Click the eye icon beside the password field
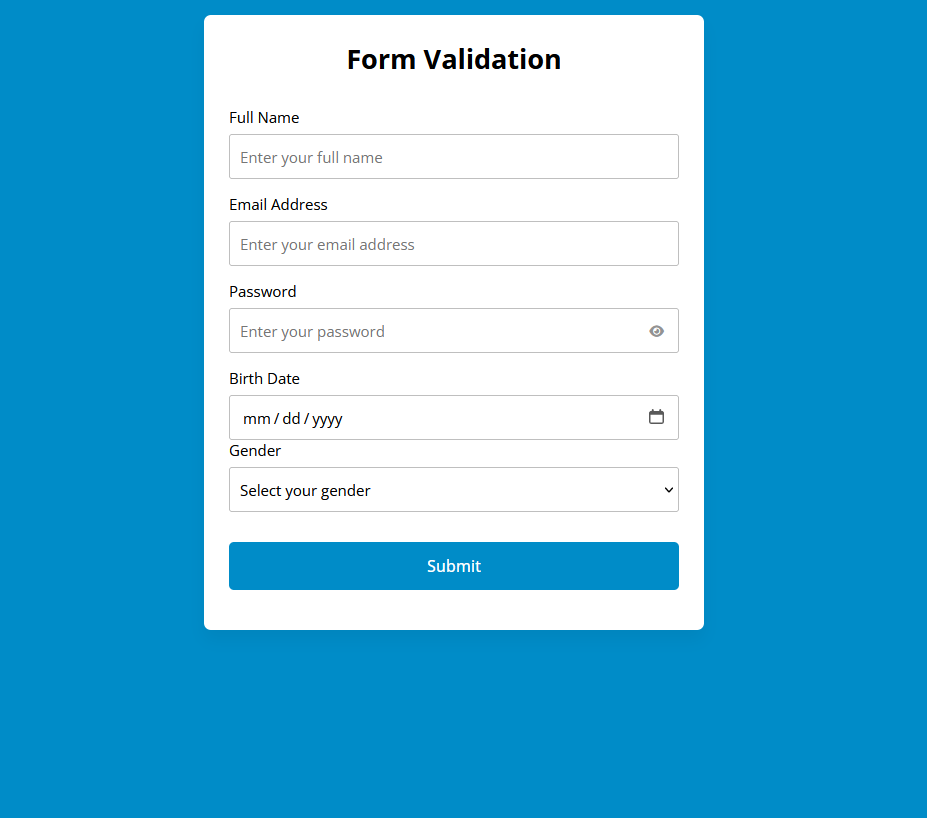Image resolution: width=927 pixels, height=818 pixels. pyautogui.click(x=655, y=330)
